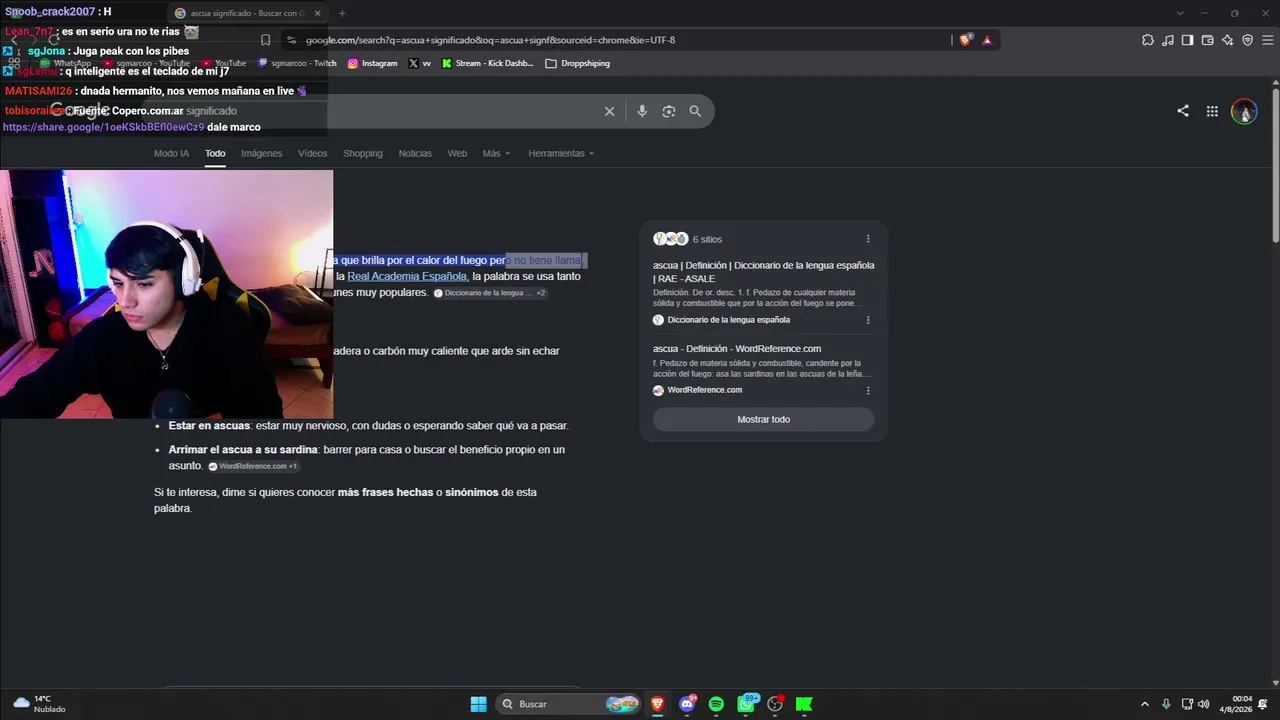Open the browser hamburger main menu

(x=1267, y=40)
